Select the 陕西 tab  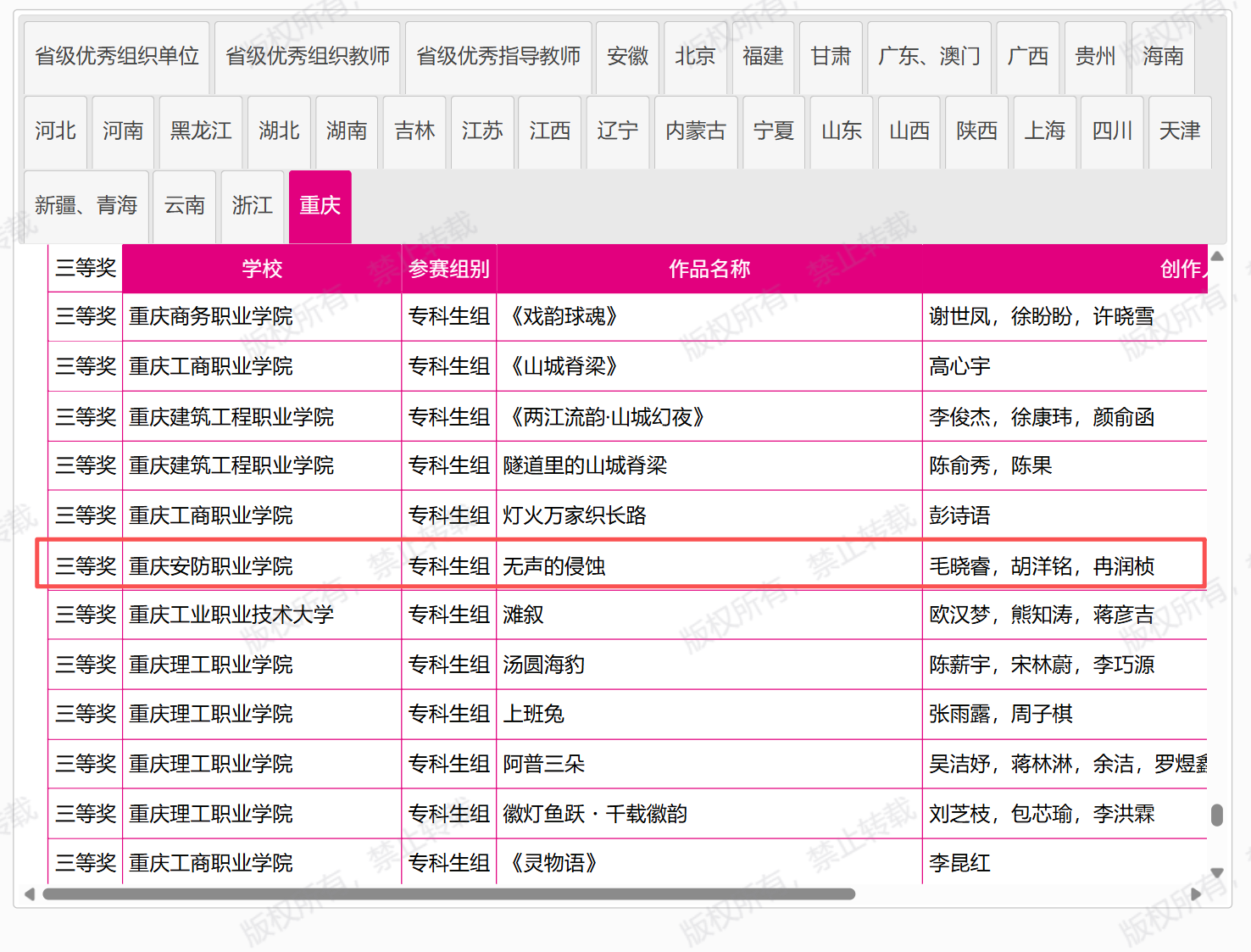978,132
